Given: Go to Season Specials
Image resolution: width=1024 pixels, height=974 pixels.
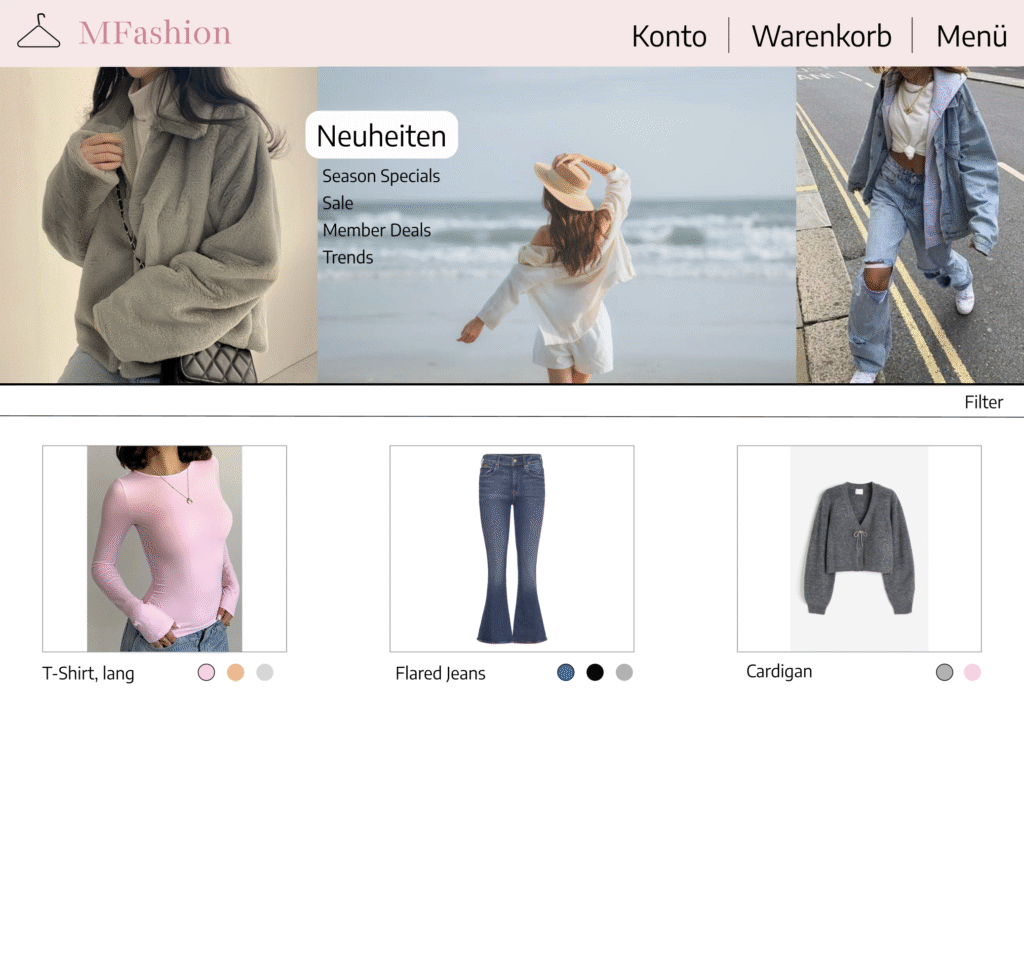Looking at the screenshot, I should coord(381,176).
